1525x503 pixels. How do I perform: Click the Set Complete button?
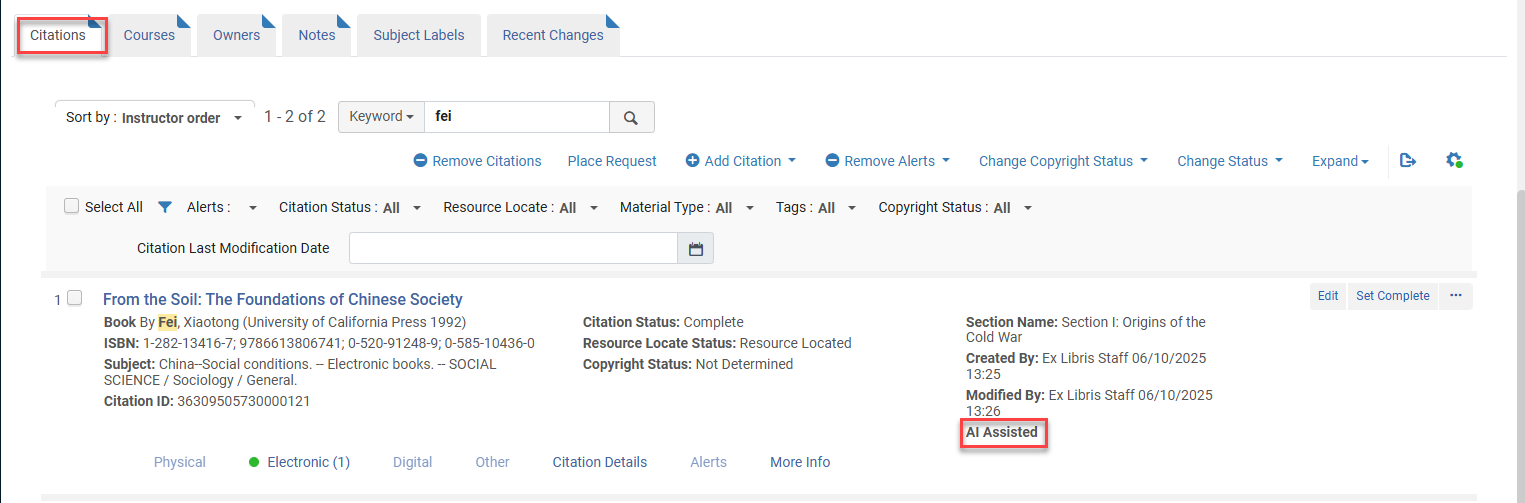point(1393,296)
